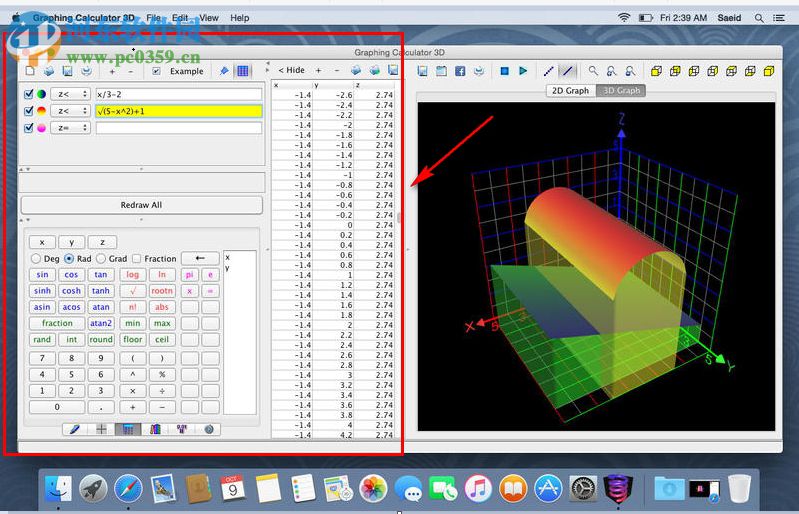This screenshot has width=799, height=514.
Task: Click the red-yellow color swatch of second equation
Action: click(x=41, y=111)
